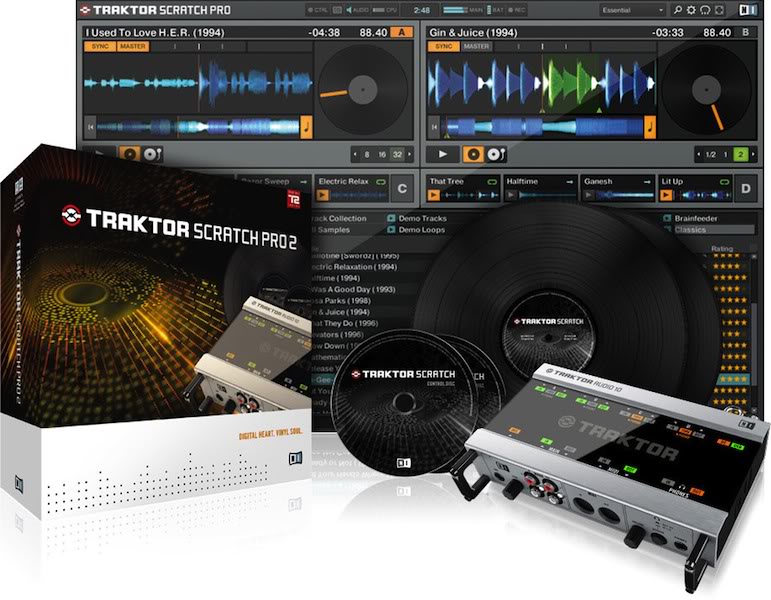Show smaller loop sizes on Deck A
The height and width of the screenshot is (600, 771).
(x=355, y=154)
